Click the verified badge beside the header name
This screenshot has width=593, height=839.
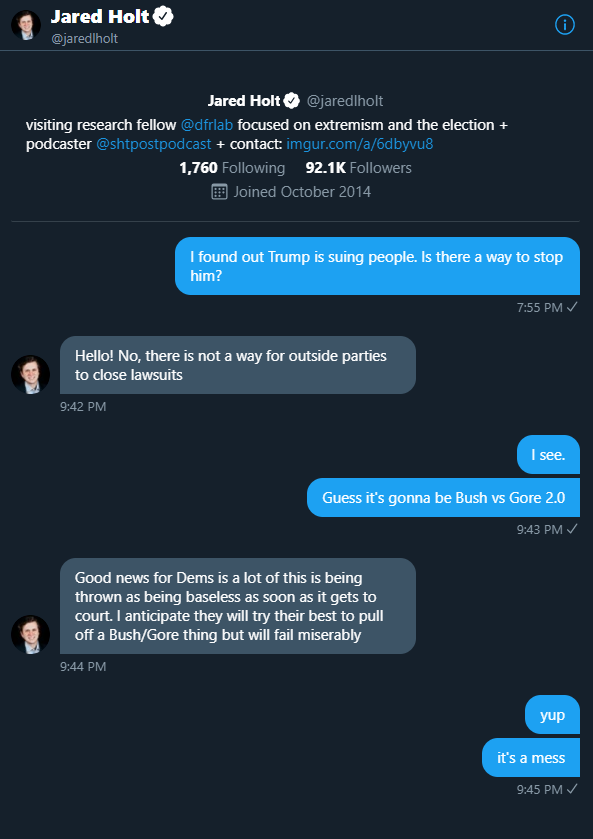click(163, 17)
